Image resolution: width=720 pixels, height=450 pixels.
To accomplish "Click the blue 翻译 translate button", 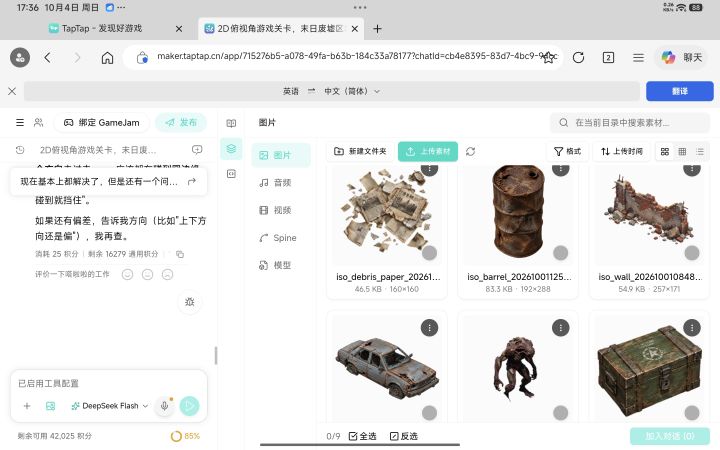I will coord(680,91).
